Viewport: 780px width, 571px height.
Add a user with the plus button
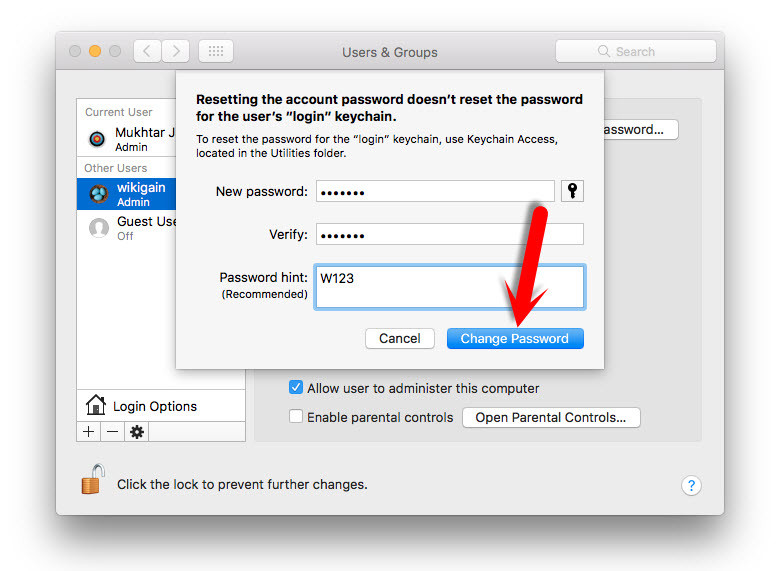(x=89, y=432)
